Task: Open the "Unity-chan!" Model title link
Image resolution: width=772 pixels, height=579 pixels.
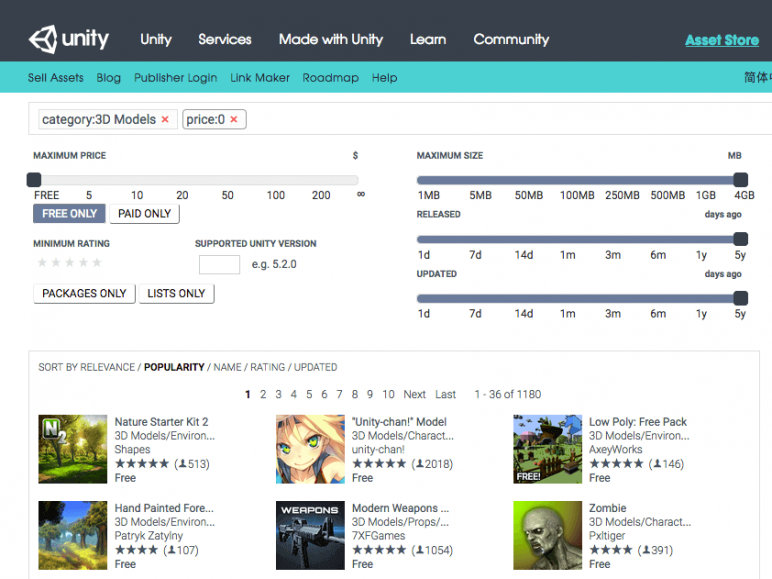Action: coord(399,422)
